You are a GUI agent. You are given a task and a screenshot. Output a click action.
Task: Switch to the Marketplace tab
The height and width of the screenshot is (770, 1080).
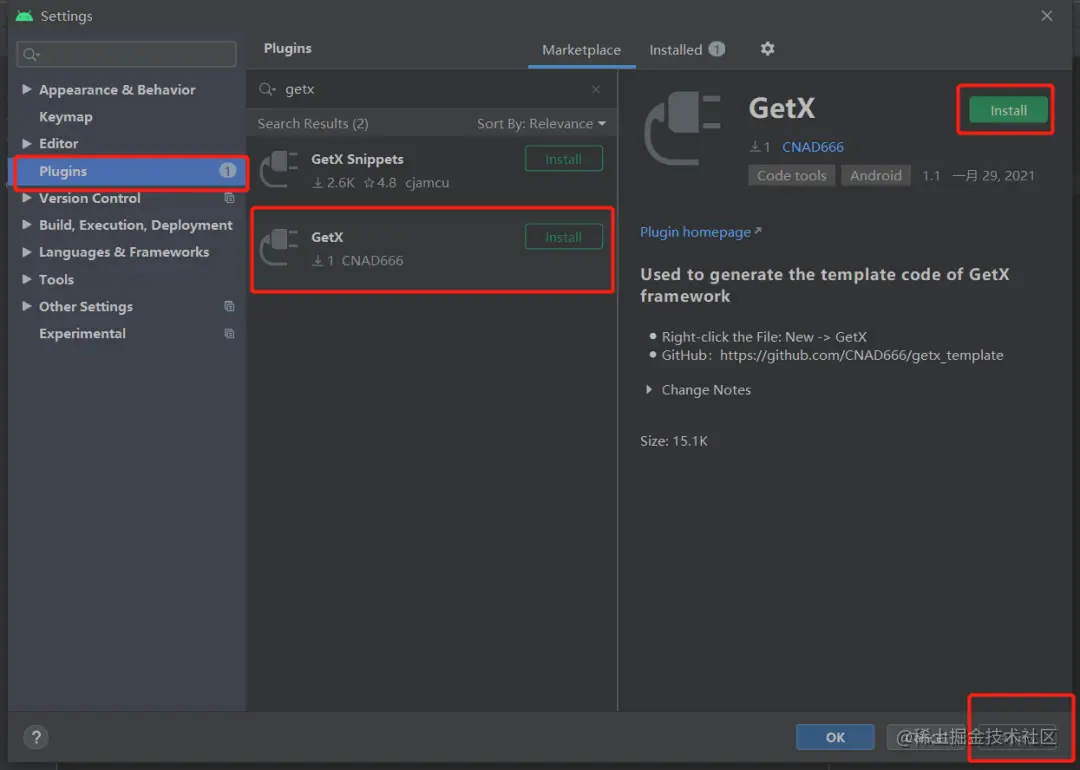pos(581,50)
